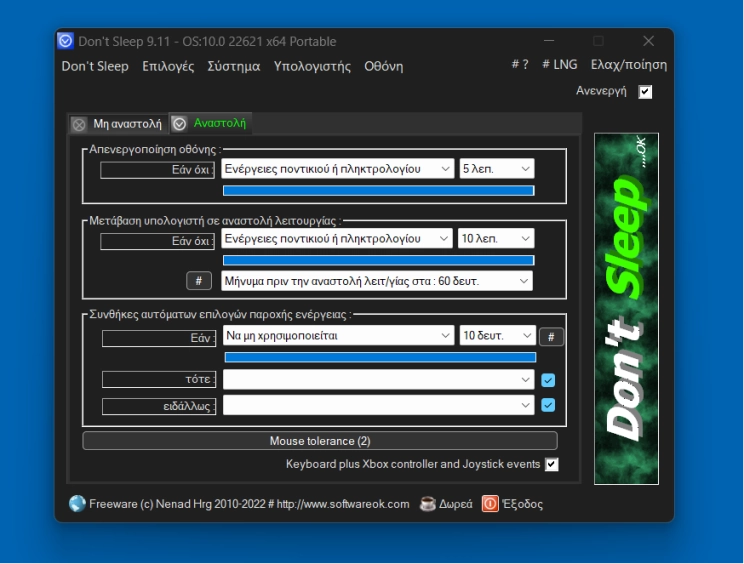Click the Mouse tolerance (2) button
Screen dimensions: 744x564
click(320, 441)
